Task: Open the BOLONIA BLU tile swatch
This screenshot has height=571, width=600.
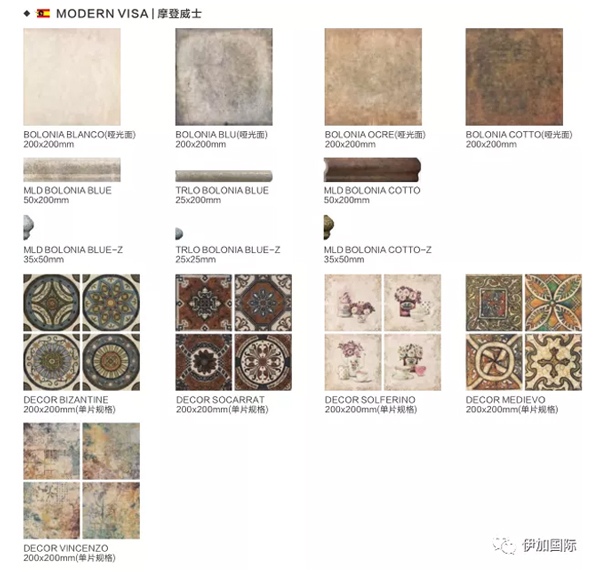Action: [224, 77]
